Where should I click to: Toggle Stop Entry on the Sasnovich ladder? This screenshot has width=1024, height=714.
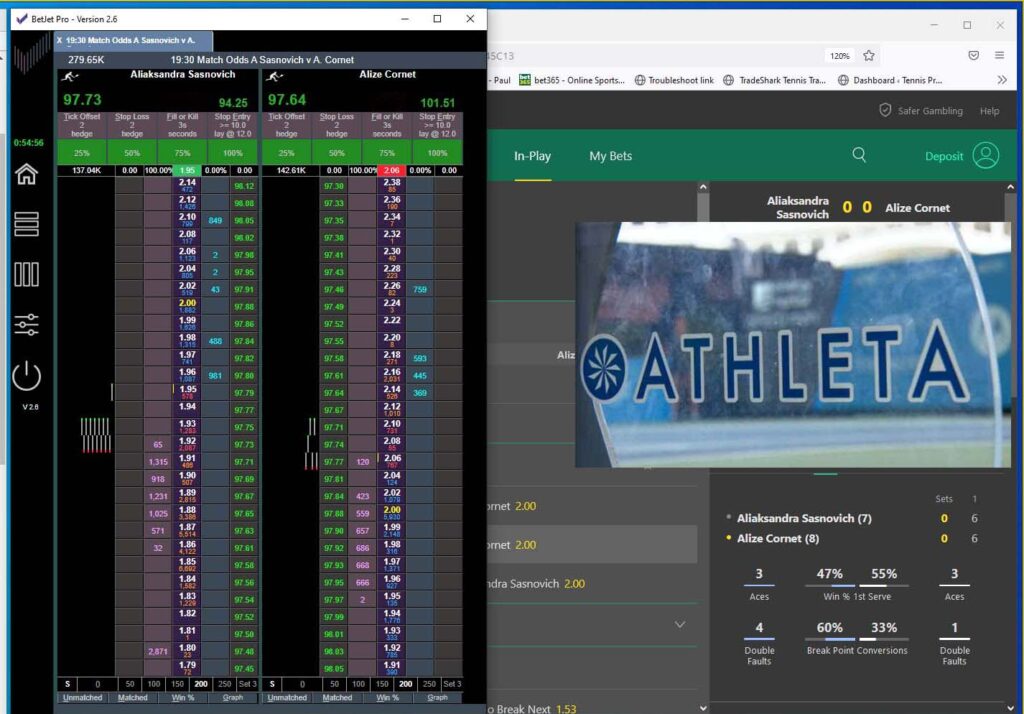click(x=232, y=125)
